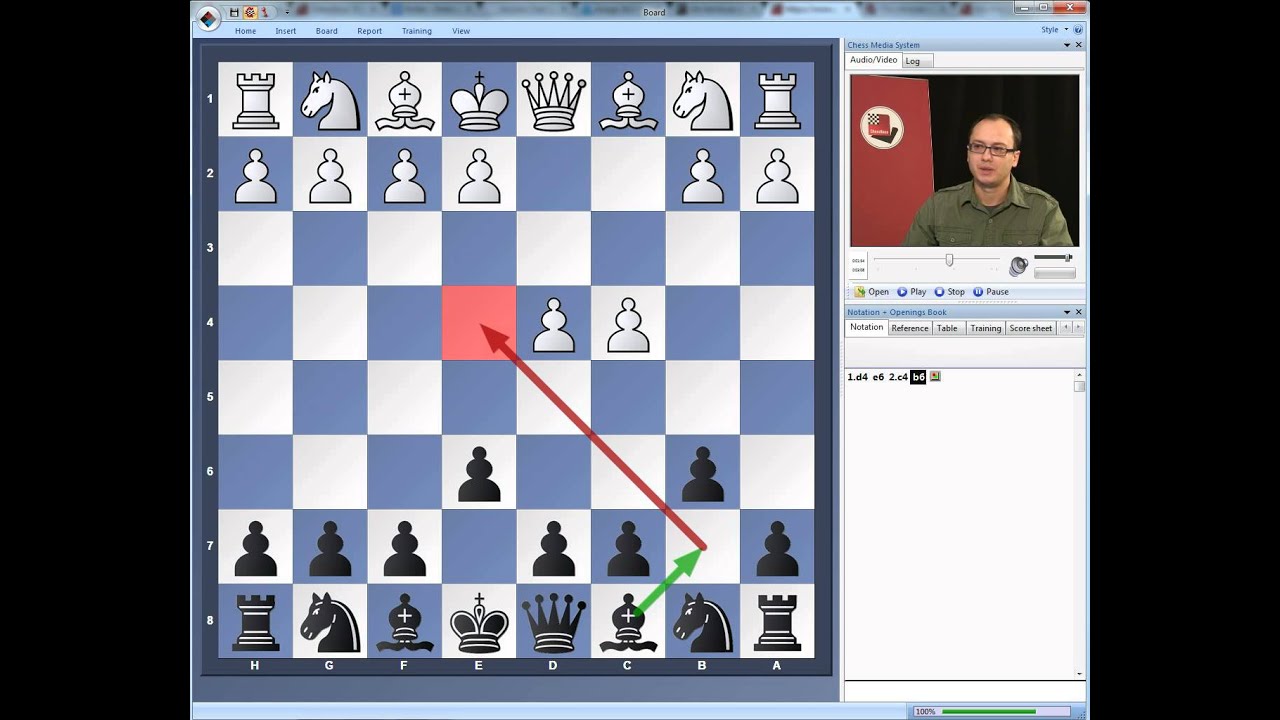Image resolution: width=1280 pixels, height=720 pixels.
Task: Adjust the volume slider handle
Action: click(x=1067, y=258)
